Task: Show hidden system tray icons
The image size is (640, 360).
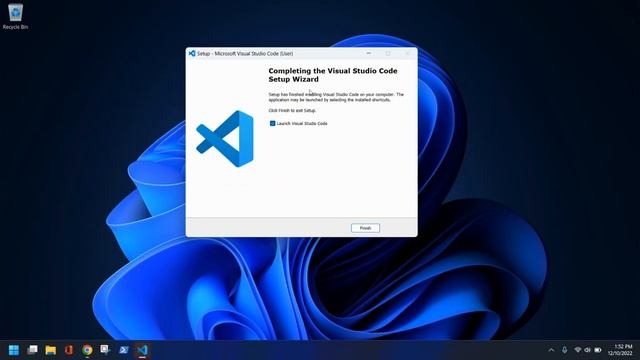Action: point(551,350)
